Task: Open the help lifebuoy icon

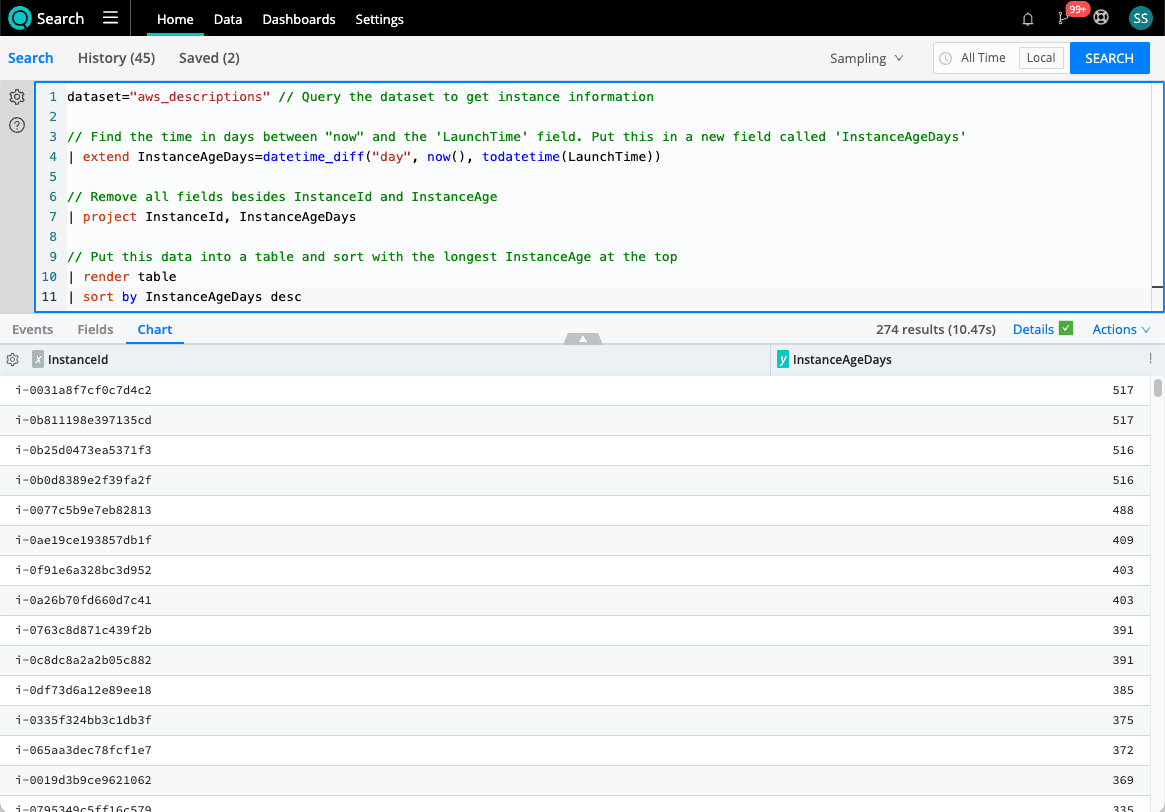Action: point(1101,18)
